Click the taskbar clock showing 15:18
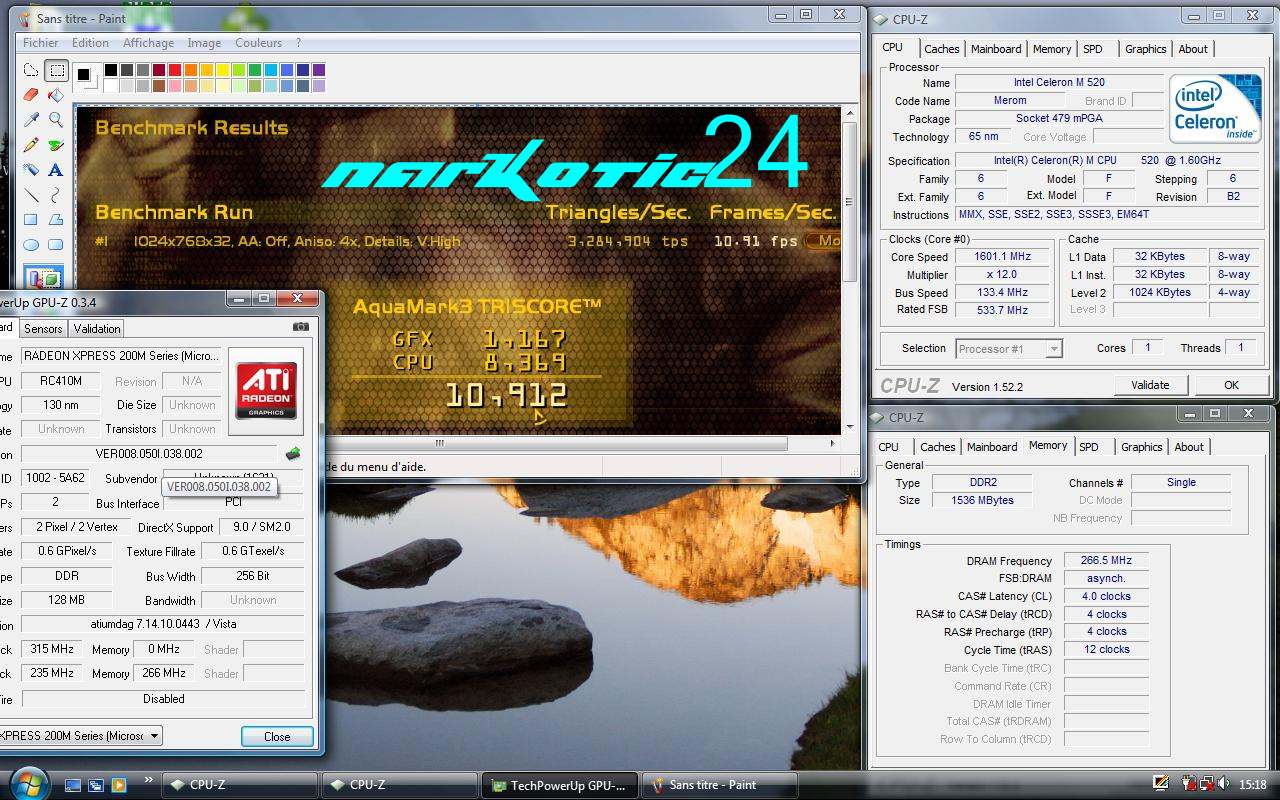Image resolution: width=1280 pixels, height=800 pixels. click(1252, 785)
